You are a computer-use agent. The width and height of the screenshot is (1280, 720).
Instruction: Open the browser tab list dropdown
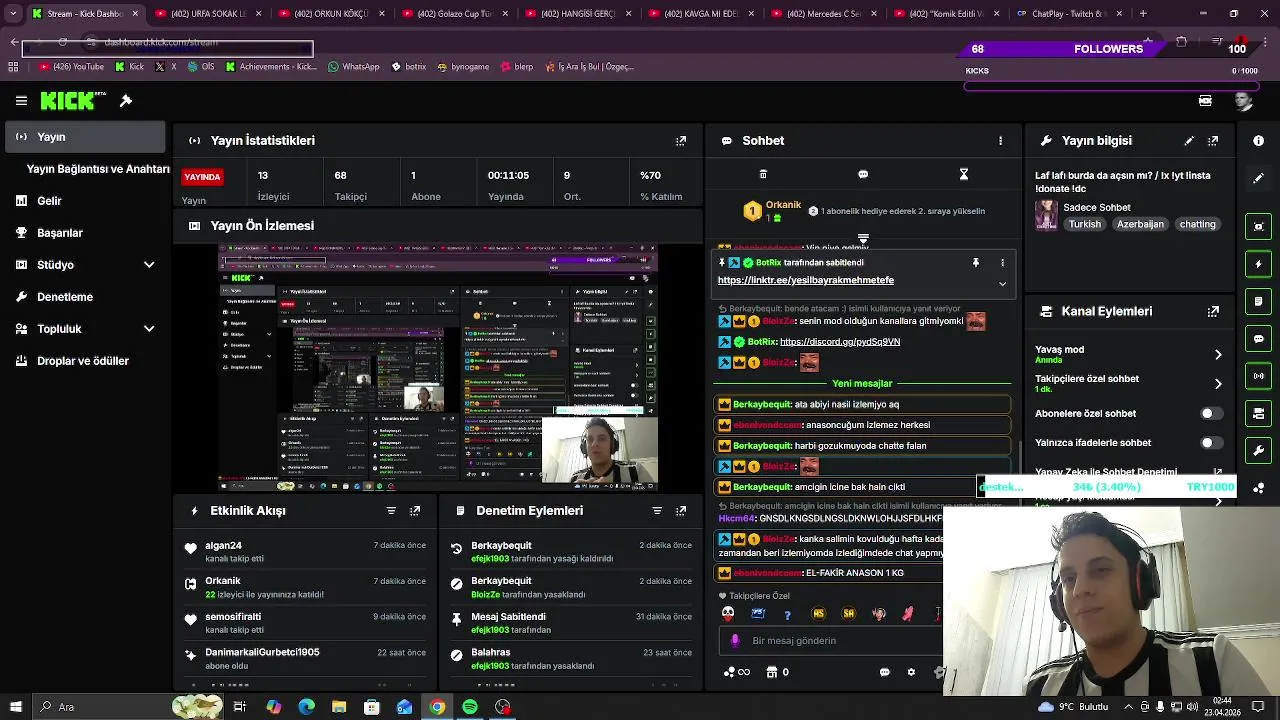(x=13, y=14)
